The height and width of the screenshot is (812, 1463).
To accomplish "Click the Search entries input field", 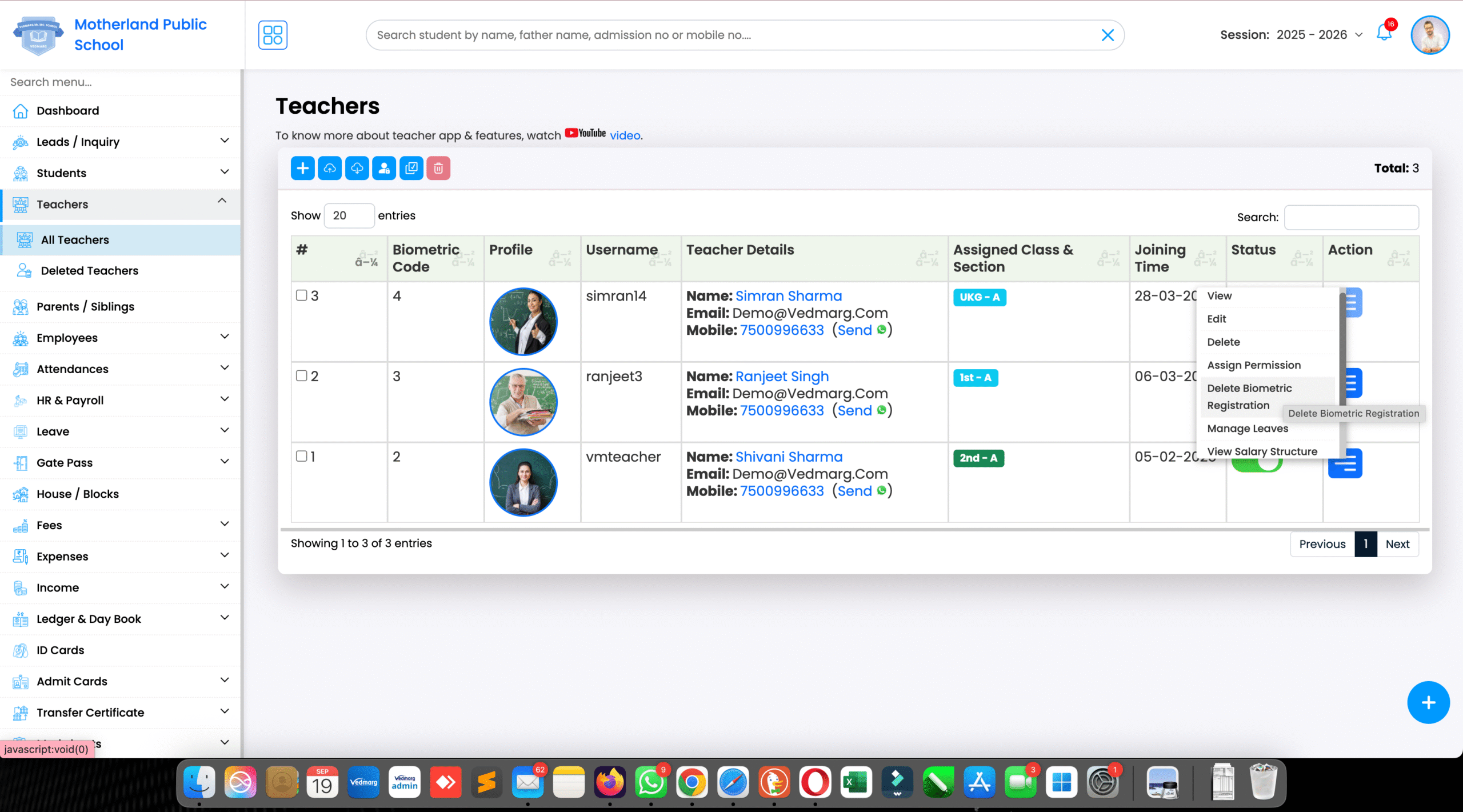I will tap(1351, 217).
